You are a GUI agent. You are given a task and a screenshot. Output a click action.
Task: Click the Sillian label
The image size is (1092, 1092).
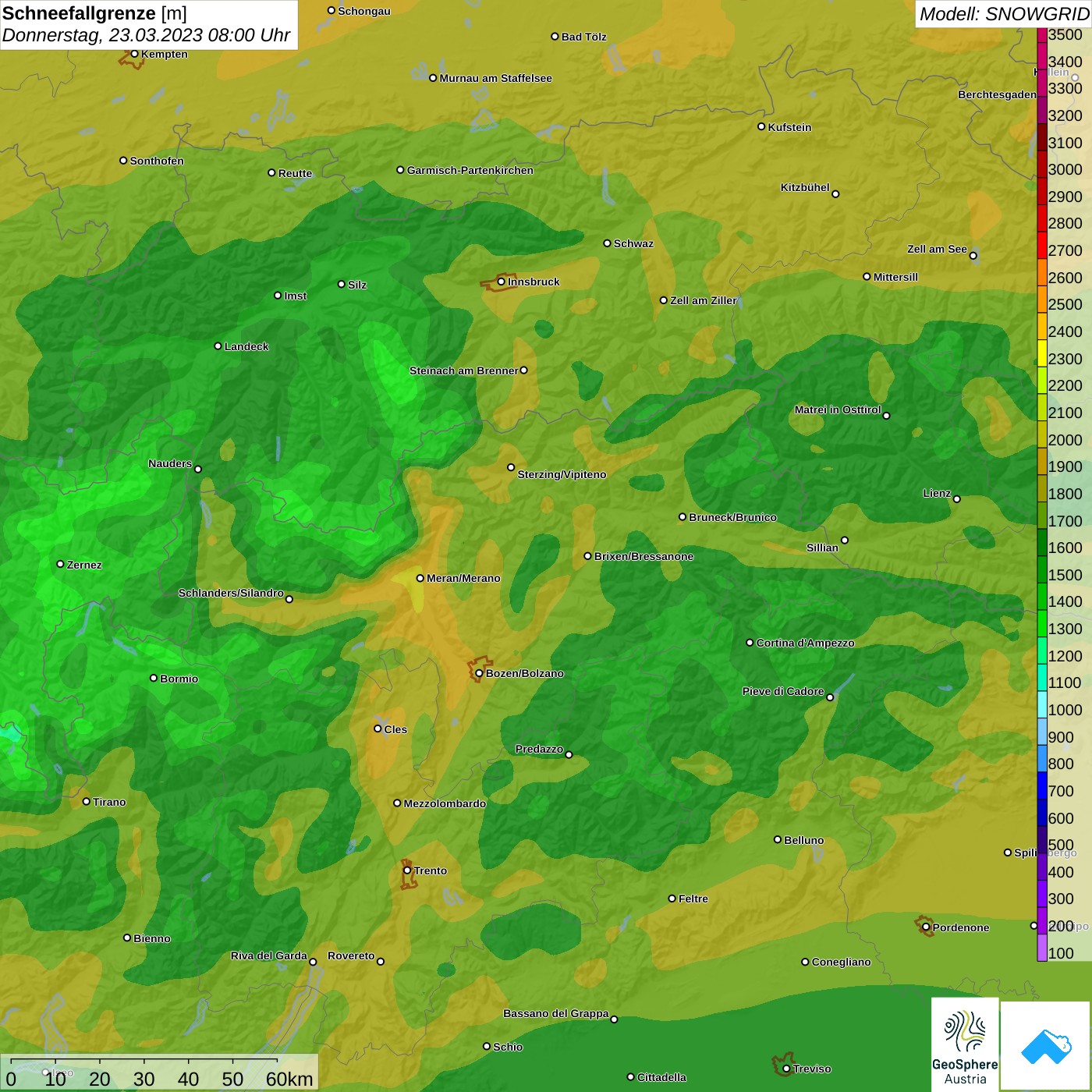[x=822, y=548]
